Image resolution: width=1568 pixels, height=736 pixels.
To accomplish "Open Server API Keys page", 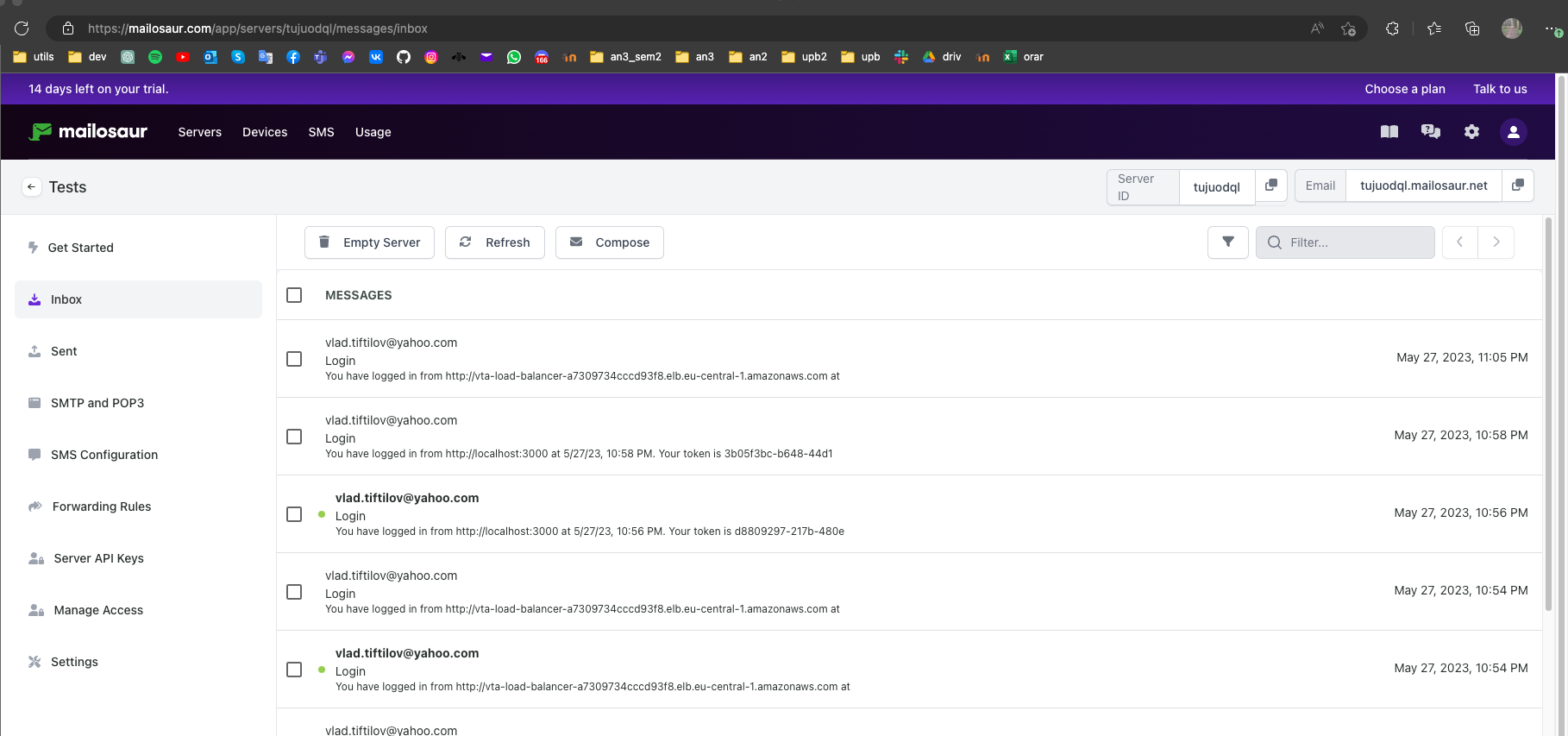I will [138, 558].
